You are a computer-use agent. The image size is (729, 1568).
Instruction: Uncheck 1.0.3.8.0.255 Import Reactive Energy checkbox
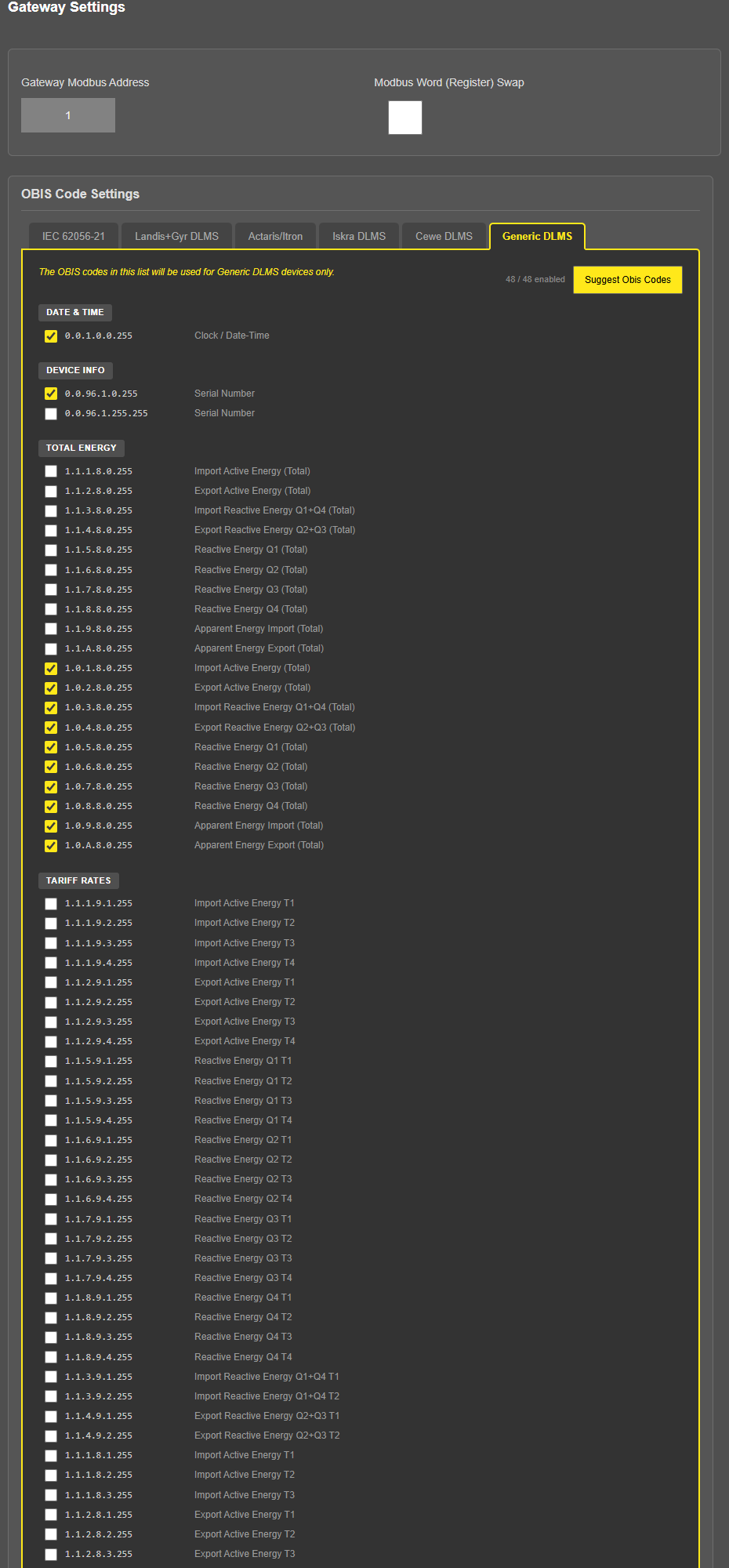pyautogui.click(x=51, y=708)
